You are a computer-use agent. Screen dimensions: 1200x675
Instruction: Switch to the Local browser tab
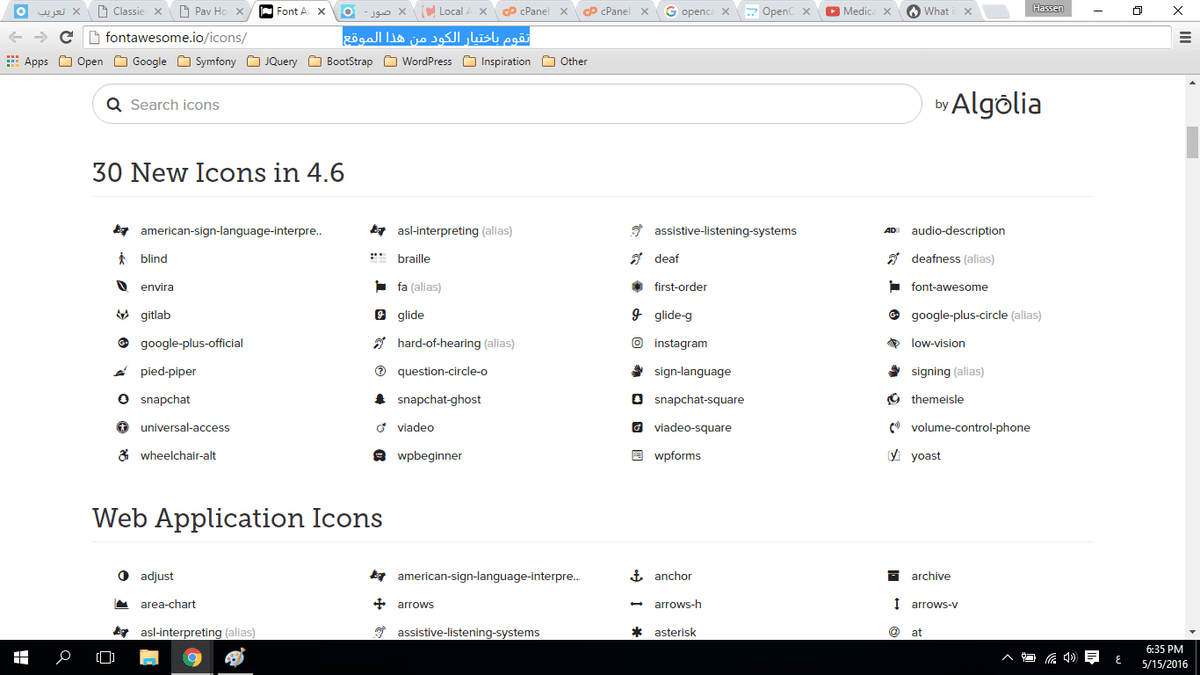[x=450, y=12]
